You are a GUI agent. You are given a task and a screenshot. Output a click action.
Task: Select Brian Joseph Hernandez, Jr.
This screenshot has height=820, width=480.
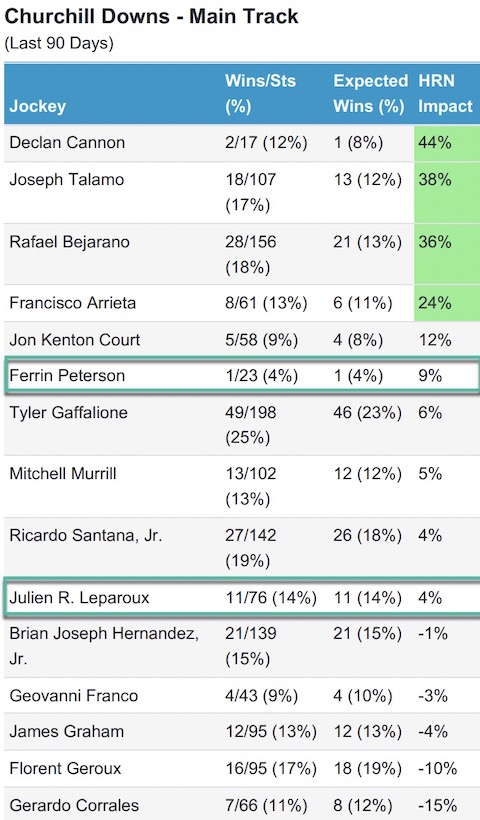click(x=104, y=646)
